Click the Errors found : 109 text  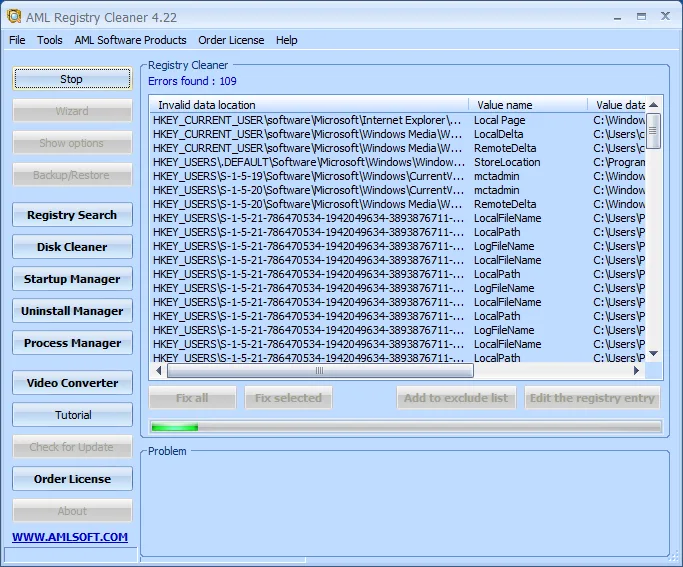pyautogui.click(x=192, y=81)
